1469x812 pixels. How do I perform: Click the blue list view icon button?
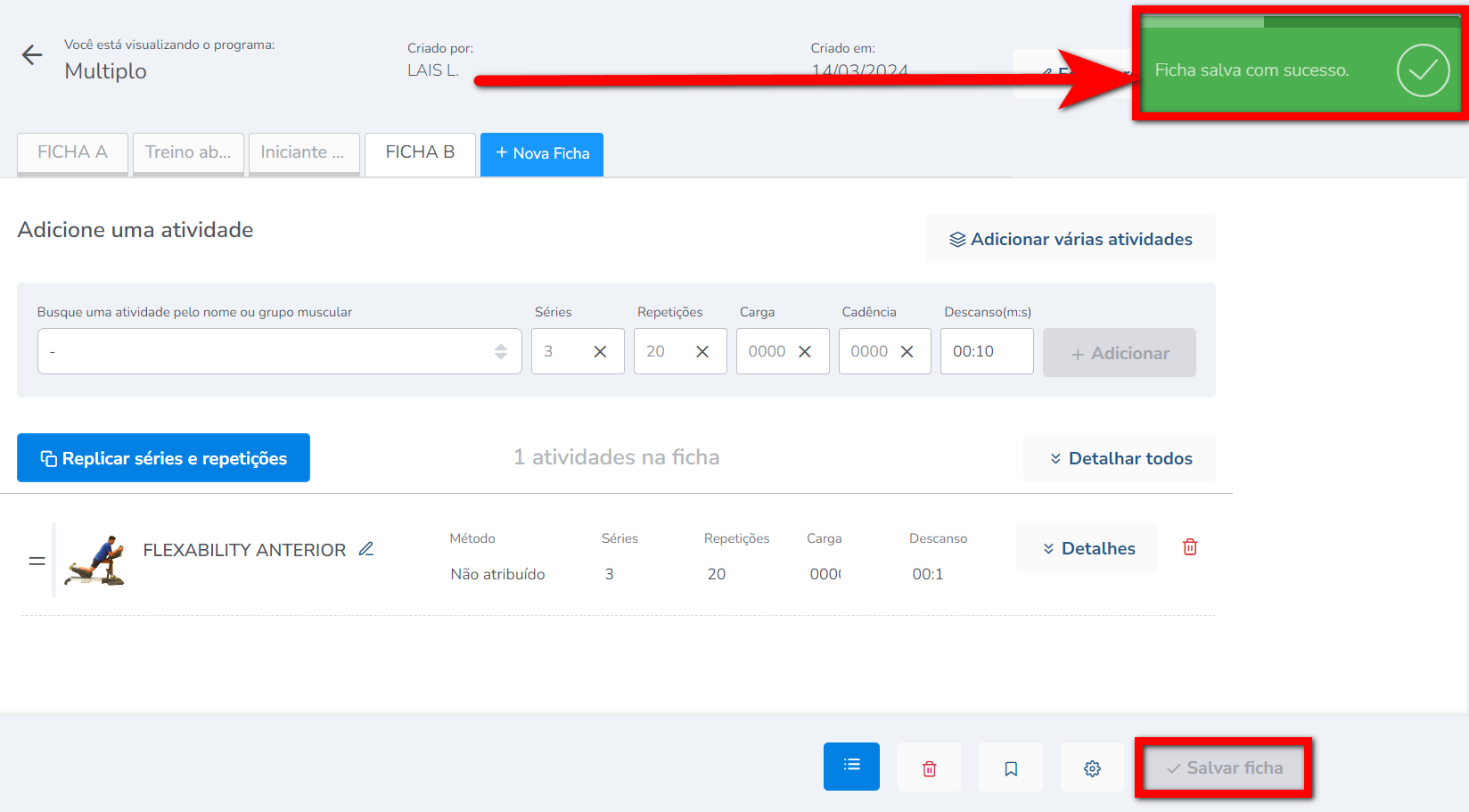[x=851, y=766]
